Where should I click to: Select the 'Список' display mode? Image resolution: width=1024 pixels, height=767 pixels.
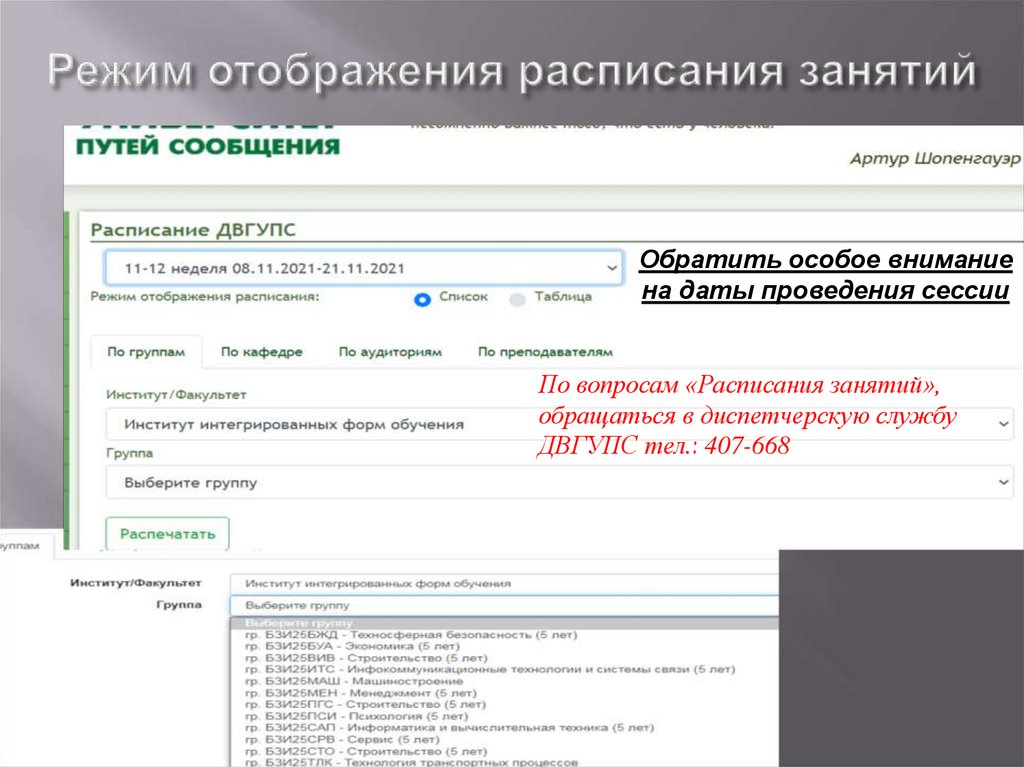pos(424,296)
